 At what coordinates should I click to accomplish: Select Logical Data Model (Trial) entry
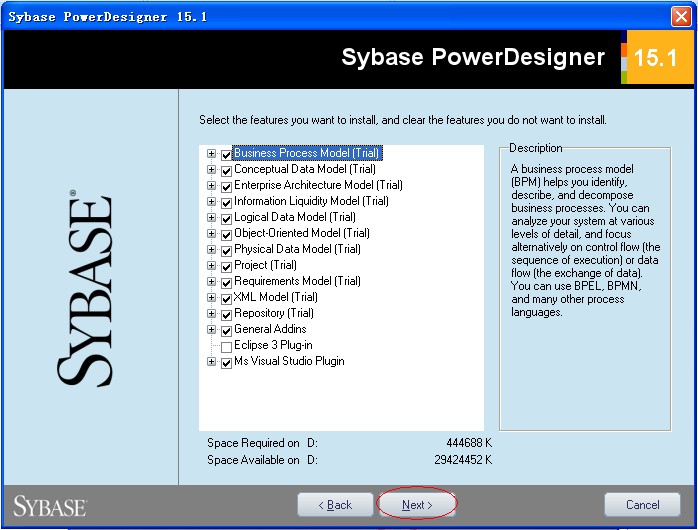[x=294, y=218]
